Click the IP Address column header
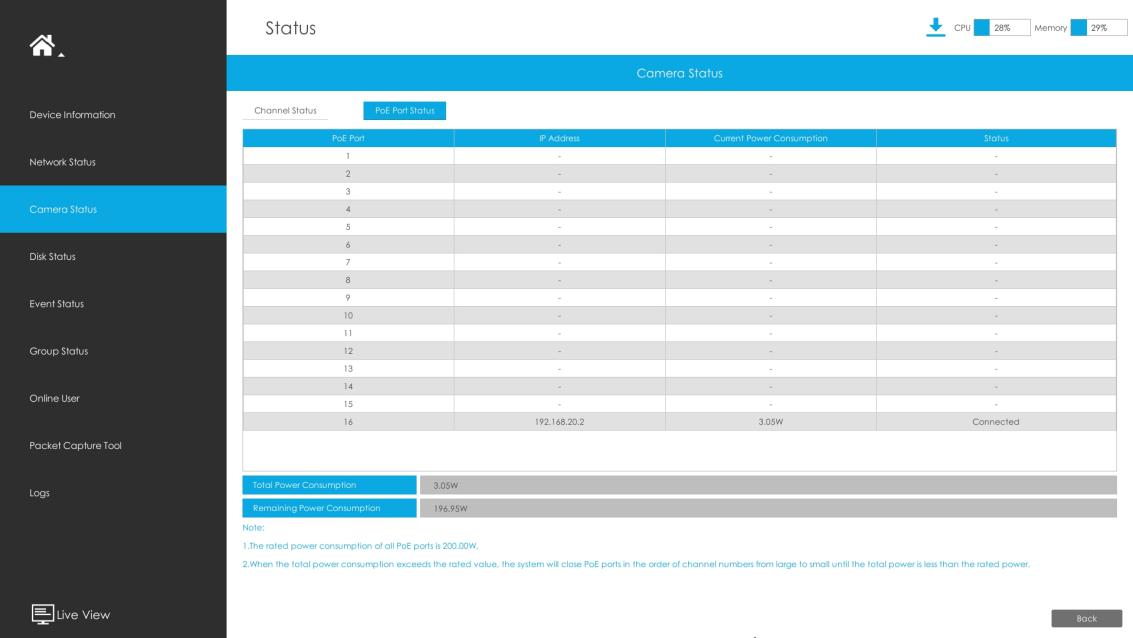 [559, 138]
